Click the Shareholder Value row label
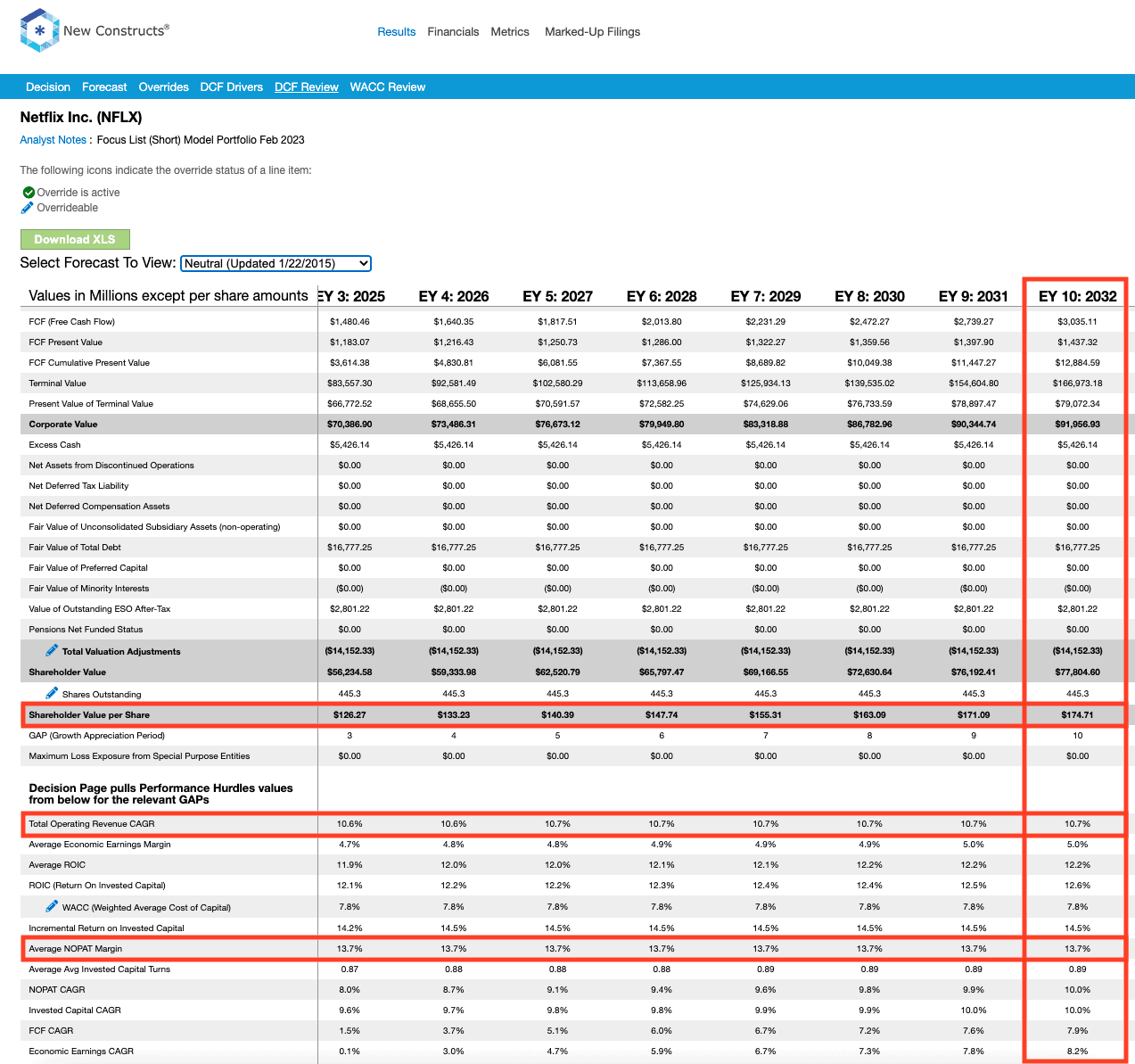1135x1064 pixels. pyautogui.click(x=67, y=672)
